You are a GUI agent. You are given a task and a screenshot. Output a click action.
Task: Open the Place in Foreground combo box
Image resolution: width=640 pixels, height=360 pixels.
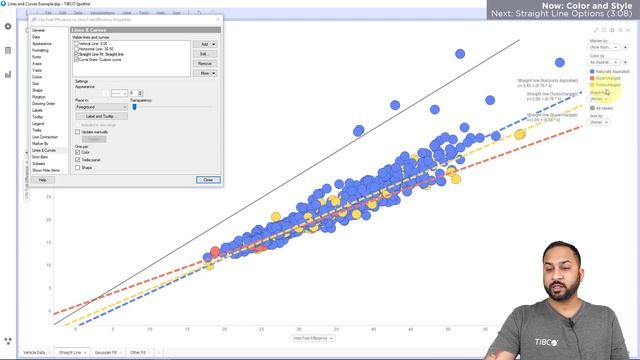click(x=101, y=107)
